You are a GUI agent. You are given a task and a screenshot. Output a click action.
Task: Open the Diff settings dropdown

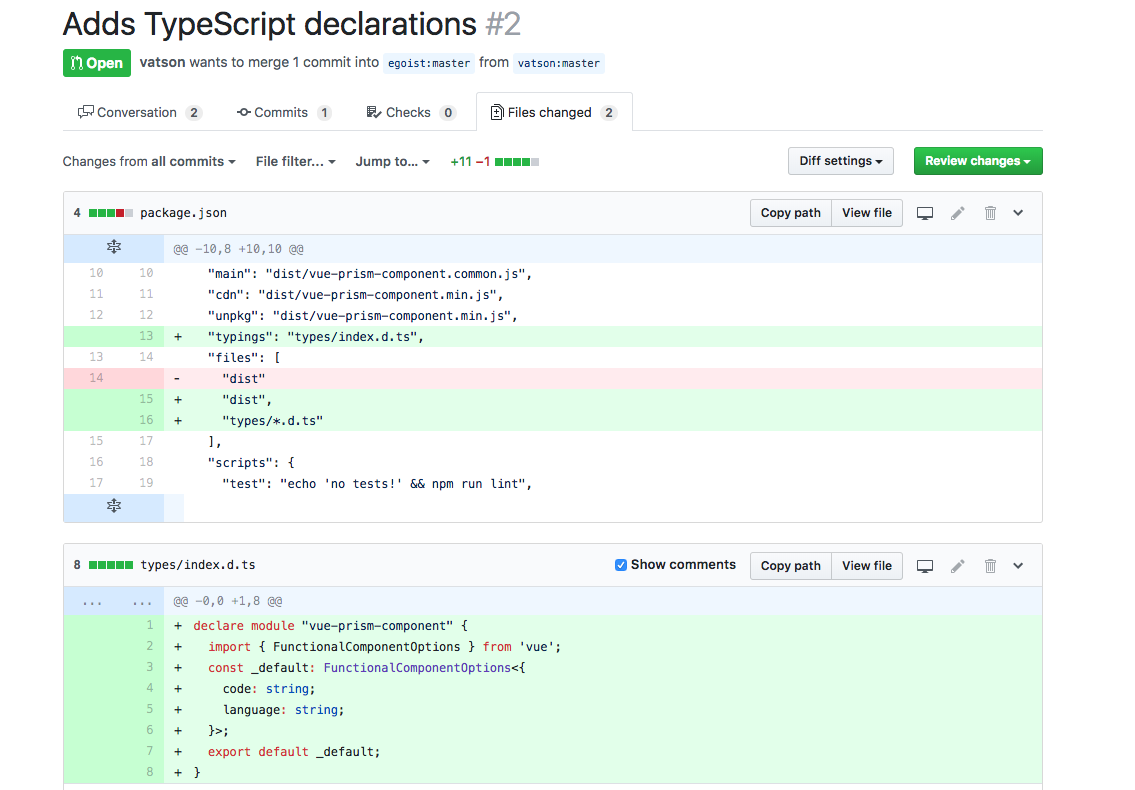(x=840, y=161)
